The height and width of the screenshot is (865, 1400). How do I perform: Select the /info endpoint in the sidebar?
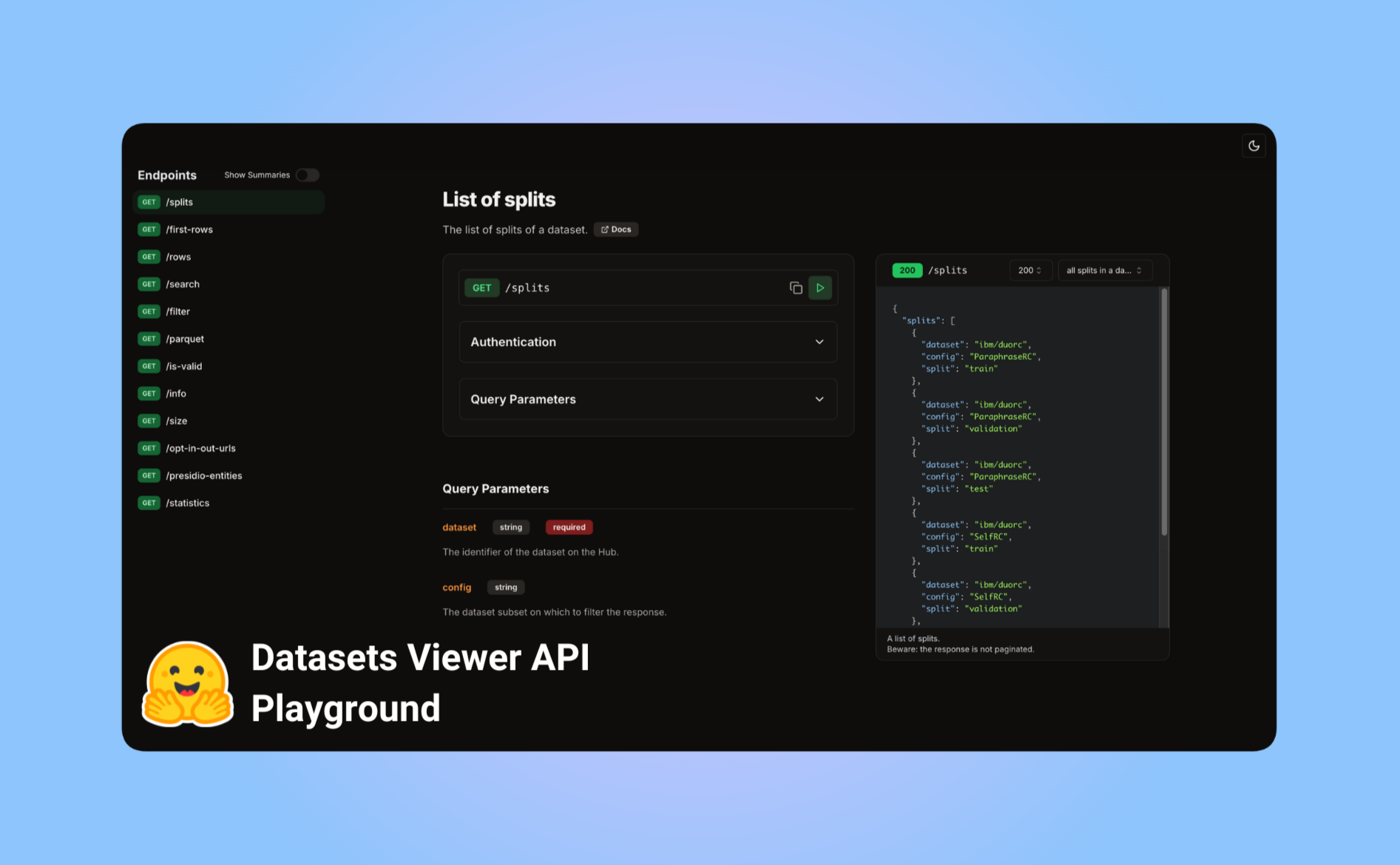tap(176, 393)
